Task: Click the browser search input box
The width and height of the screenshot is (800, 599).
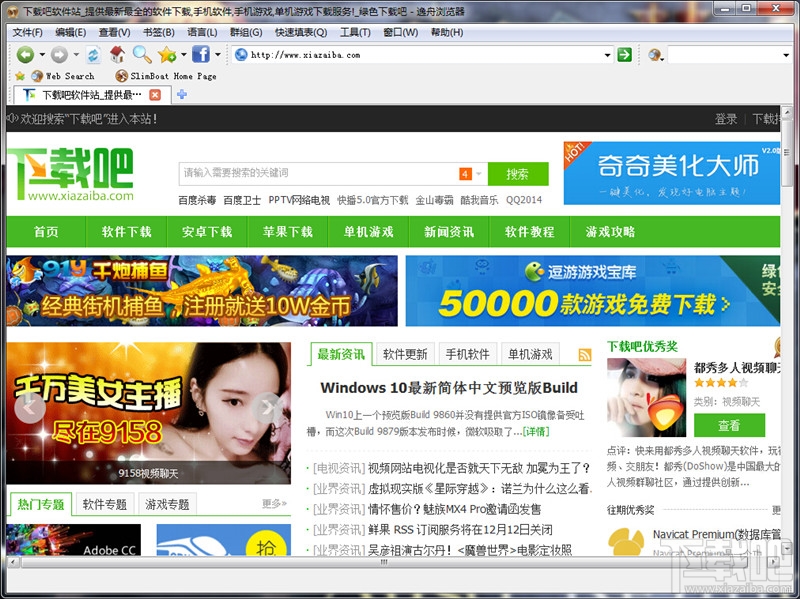Action: pyautogui.click(x=723, y=55)
